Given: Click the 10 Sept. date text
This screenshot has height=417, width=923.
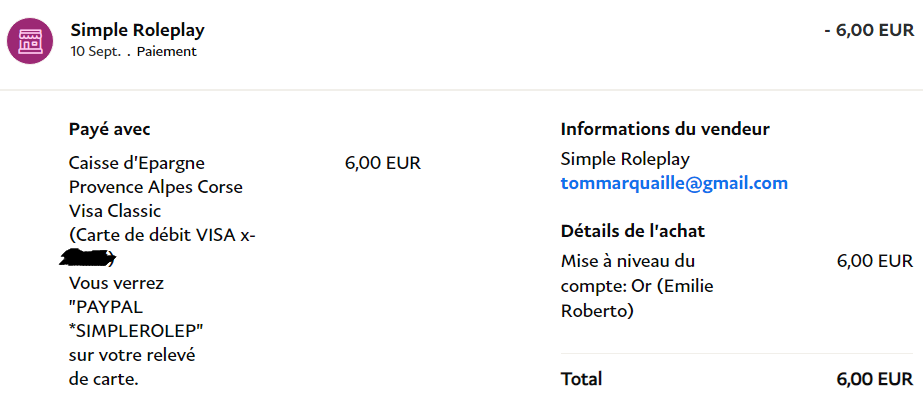Looking at the screenshot, I should (x=95, y=52).
